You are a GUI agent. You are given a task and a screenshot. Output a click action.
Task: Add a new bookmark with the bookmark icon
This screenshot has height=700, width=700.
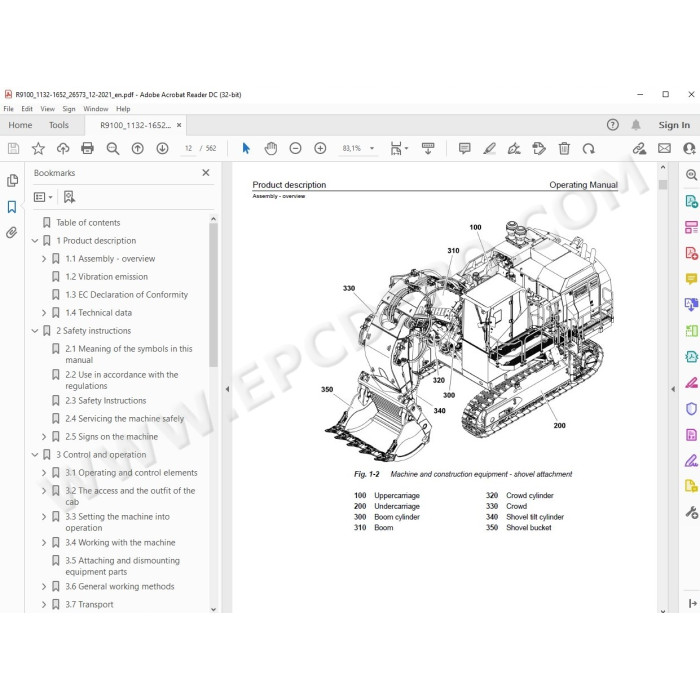coord(69,197)
